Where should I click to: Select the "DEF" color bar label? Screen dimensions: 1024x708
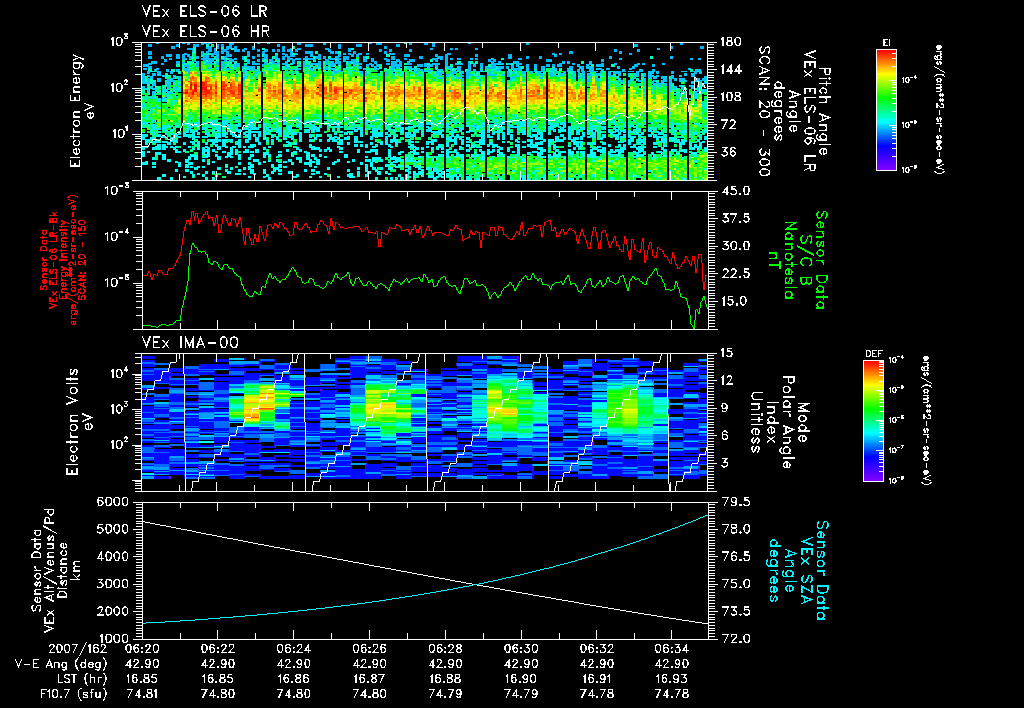pyautogui.click(x=874, y=354)
